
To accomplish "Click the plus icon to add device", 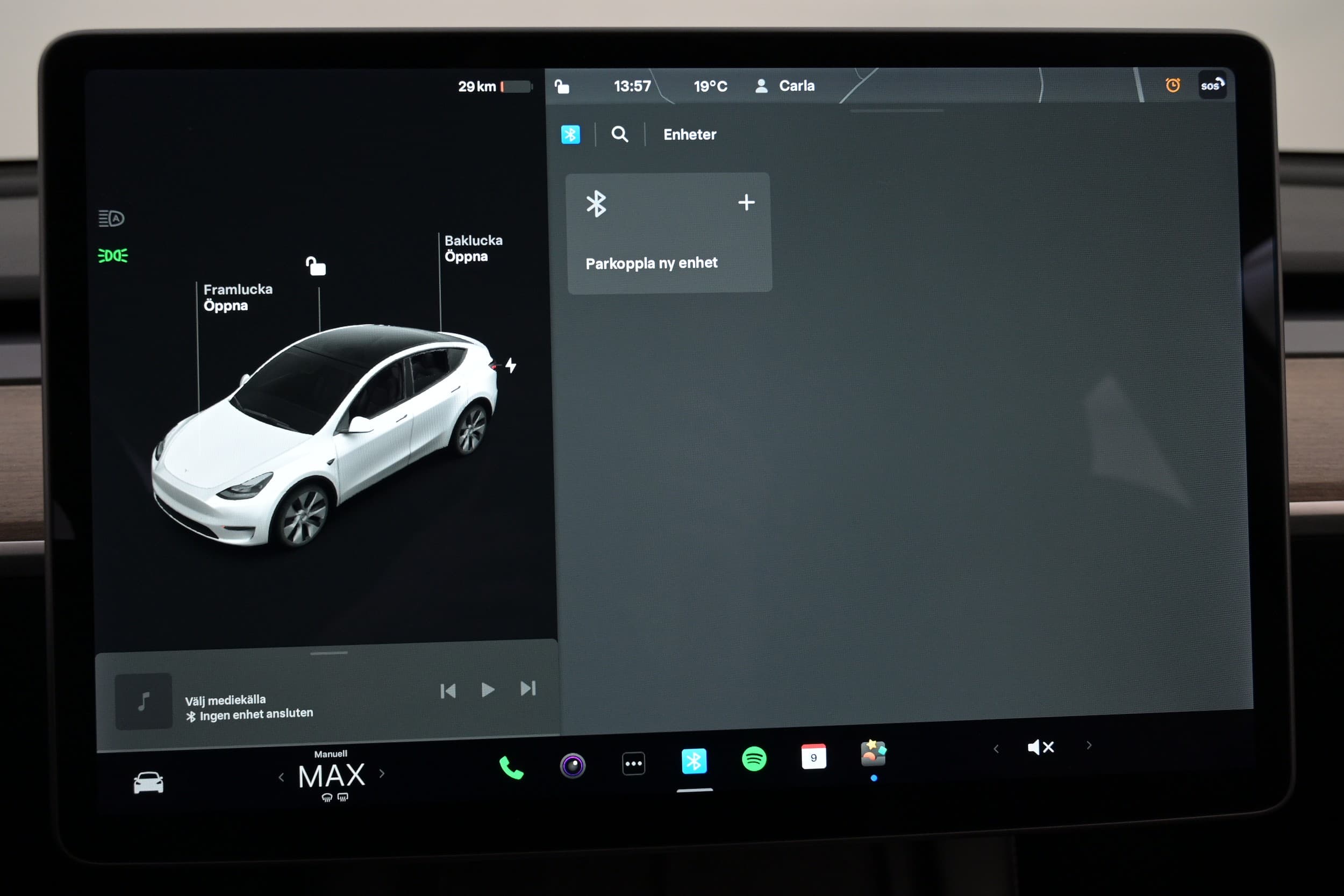I will (x=746, y=202).
